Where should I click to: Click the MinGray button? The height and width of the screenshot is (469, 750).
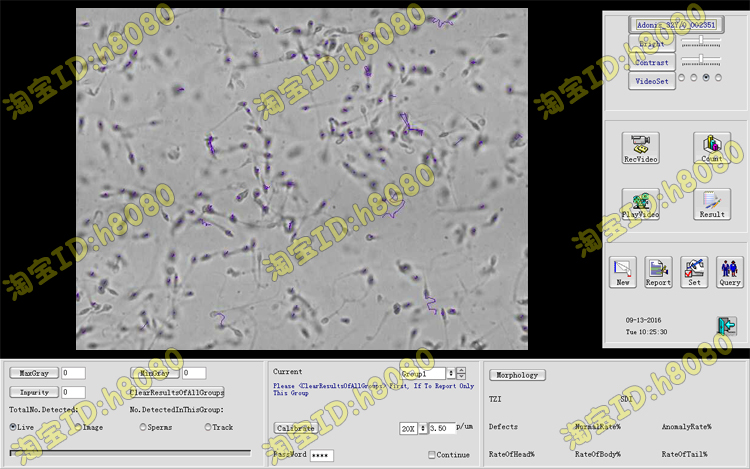click(155, 373)
